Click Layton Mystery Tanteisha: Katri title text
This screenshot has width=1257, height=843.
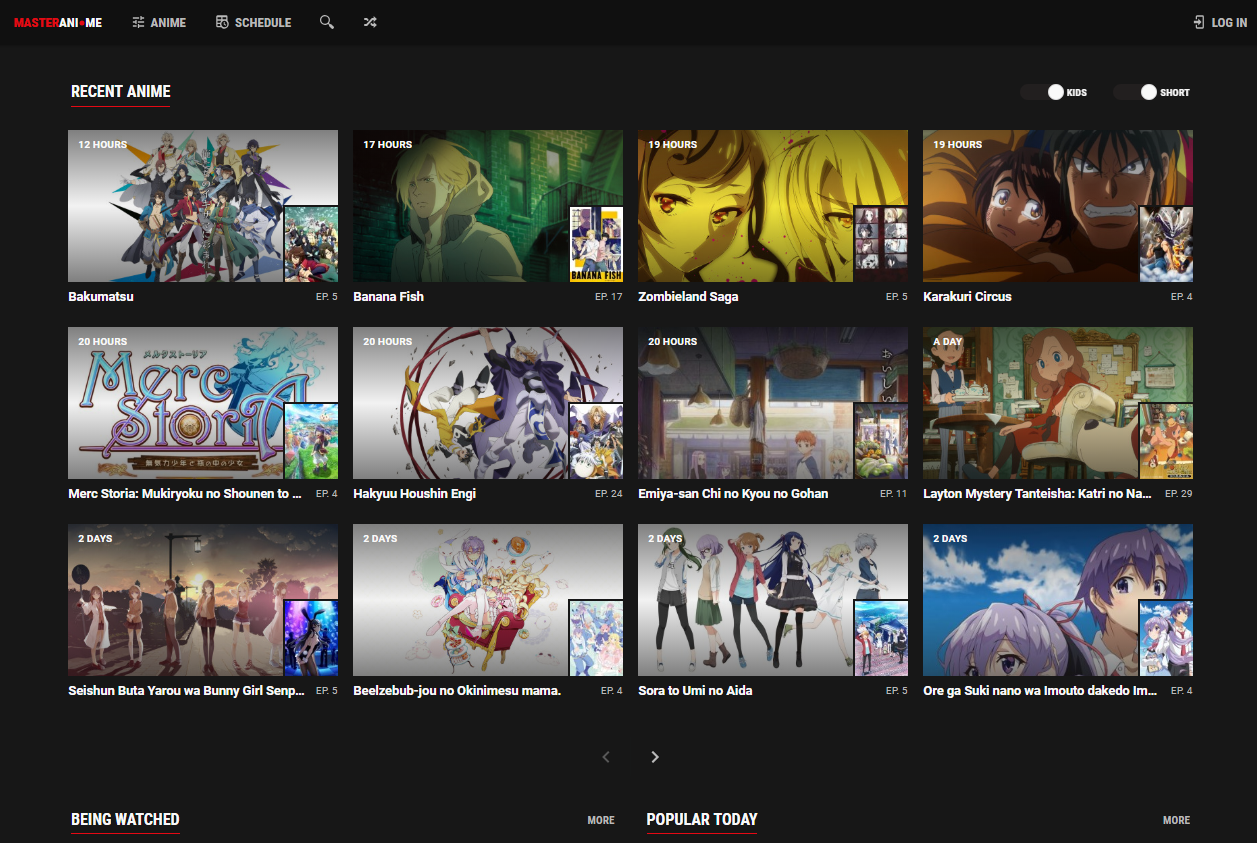tap(1037, 494)
